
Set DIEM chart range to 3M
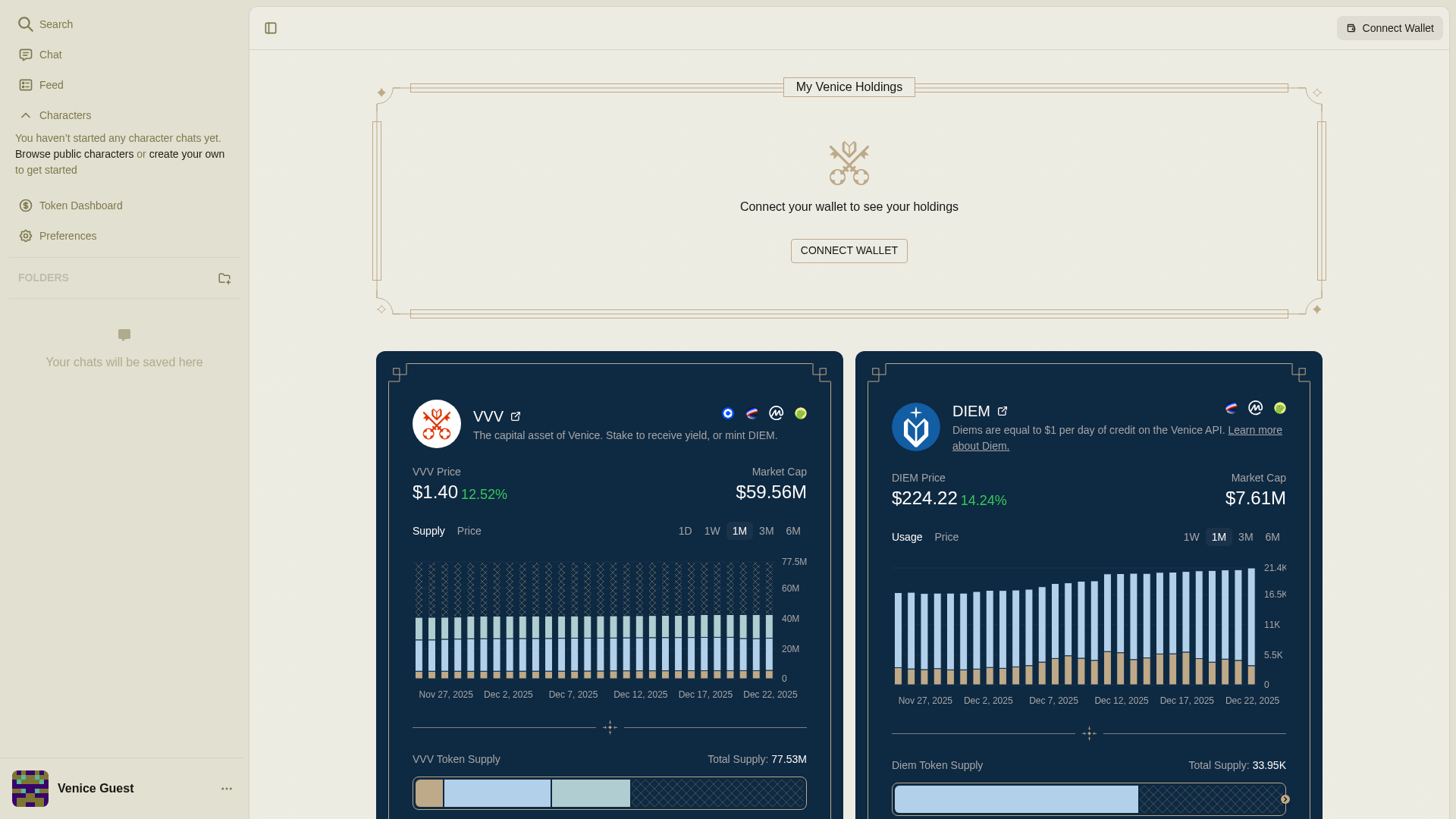tap(1246, 537)
